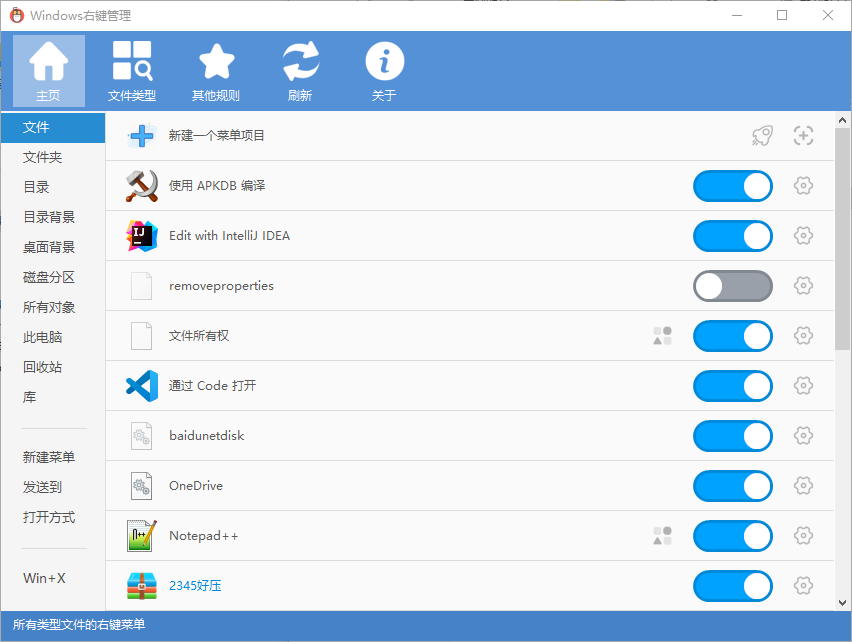This screenshot has width=852, height=642.
Task: Click the IntelliJ IDEA icon
Action: click(x=142, y=236)
